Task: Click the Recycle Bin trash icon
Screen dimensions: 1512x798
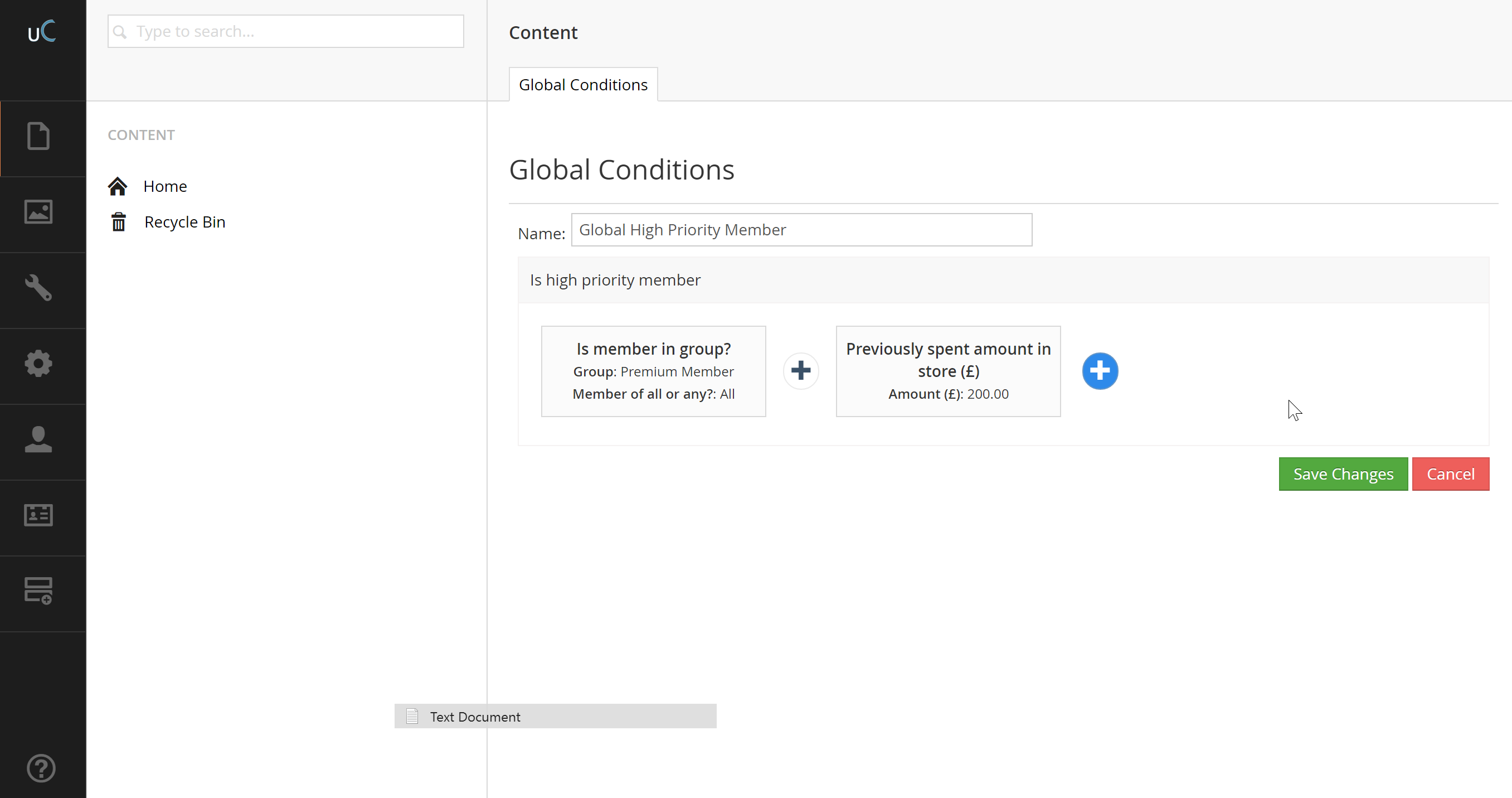Action: [x=119, y=222]
